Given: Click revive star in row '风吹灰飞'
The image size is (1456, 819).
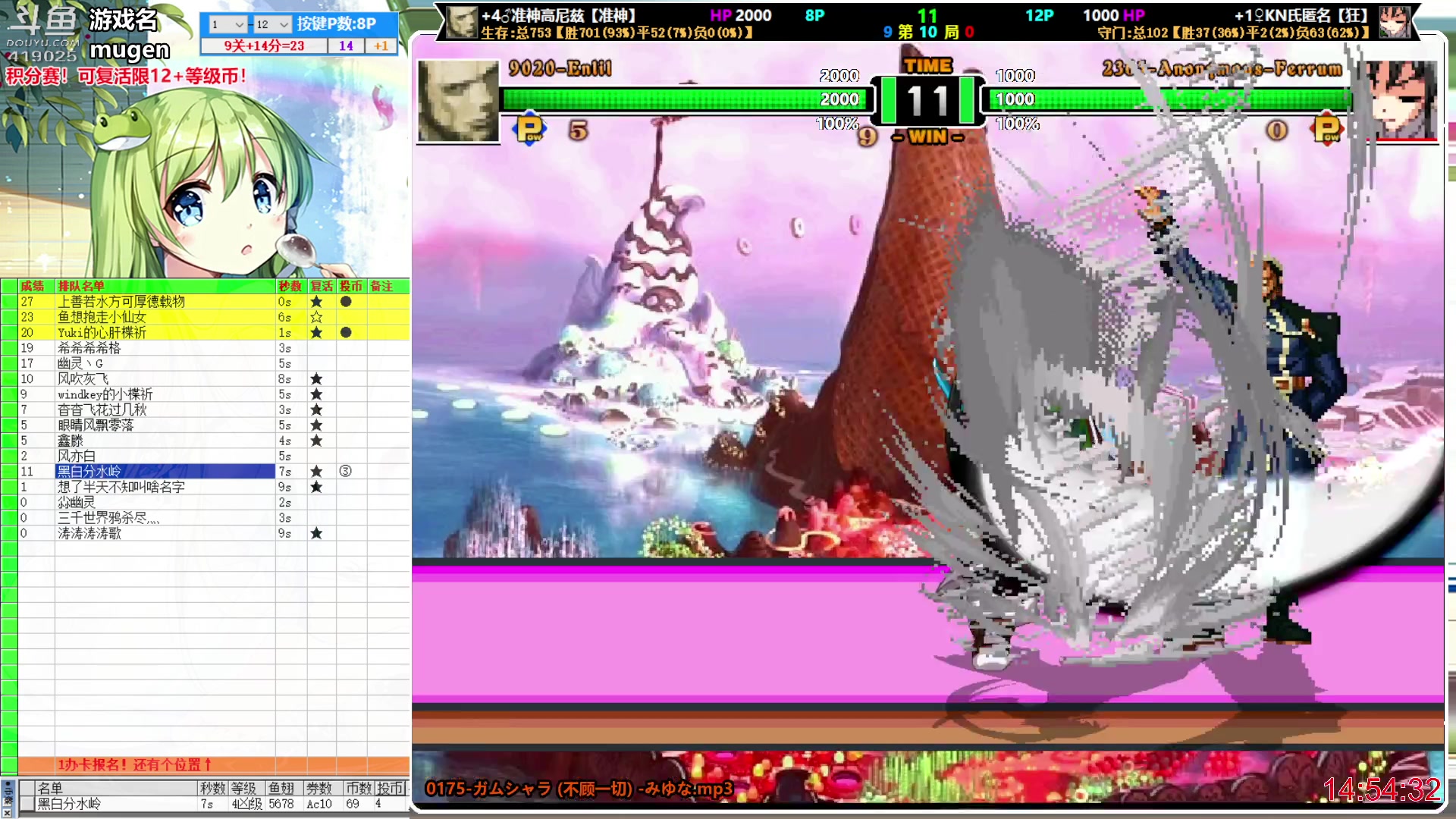Looking at the screenshot, I should 316,379.
